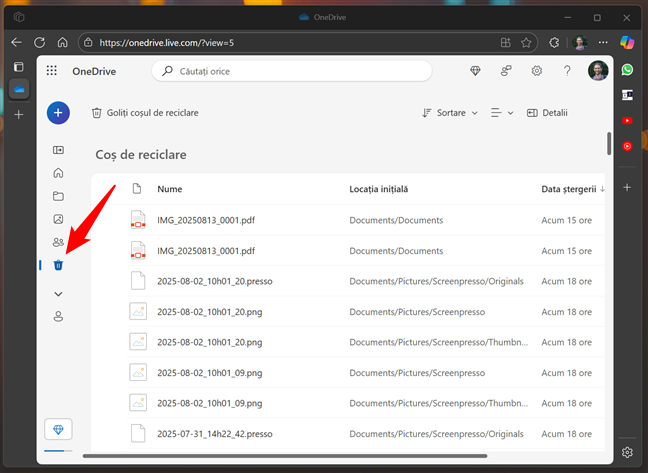This screenshot has width=648, height=473.
Task: Add page to favorites star icon
Action: click(x=526, y=43)
